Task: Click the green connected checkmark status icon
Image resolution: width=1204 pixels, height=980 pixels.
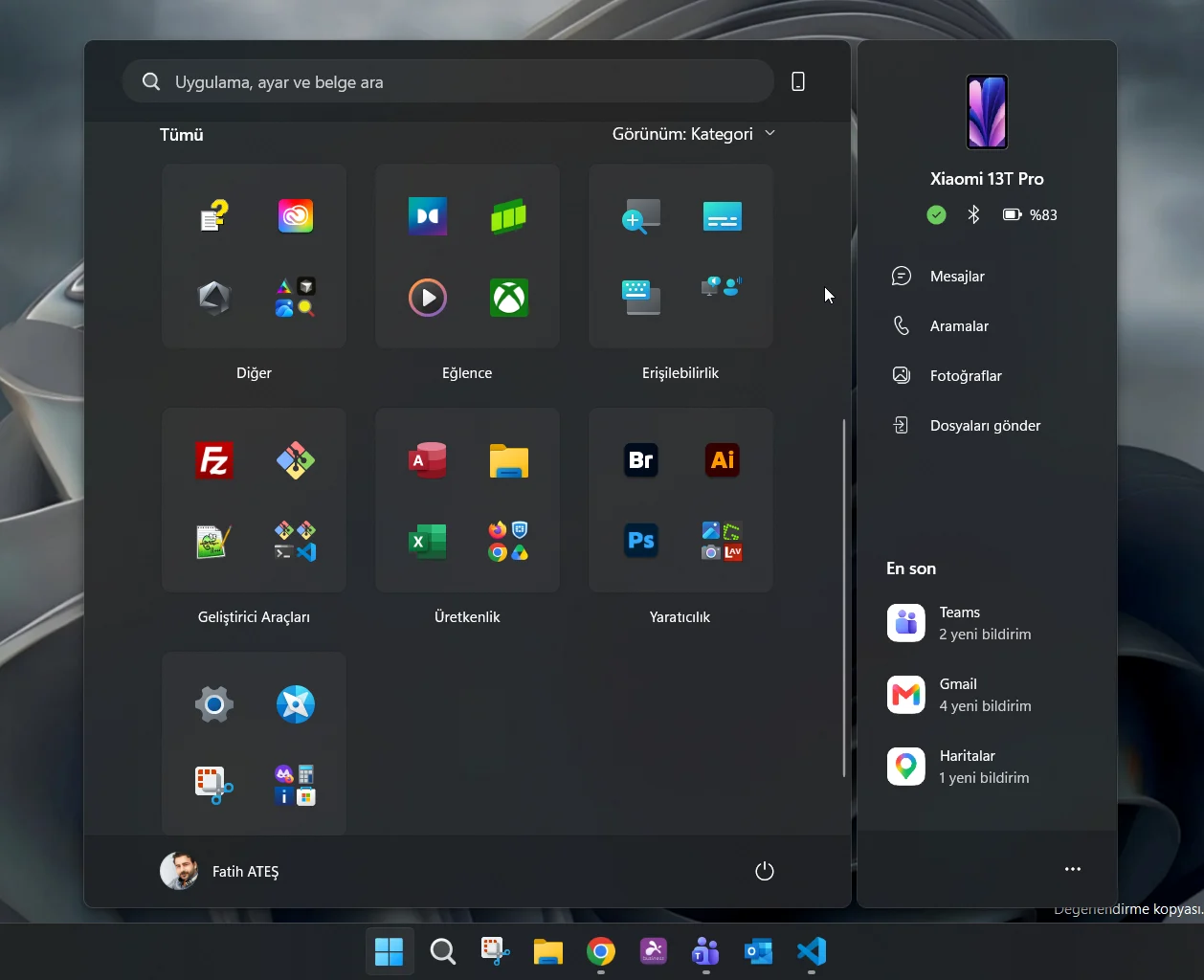Action: 937,214
